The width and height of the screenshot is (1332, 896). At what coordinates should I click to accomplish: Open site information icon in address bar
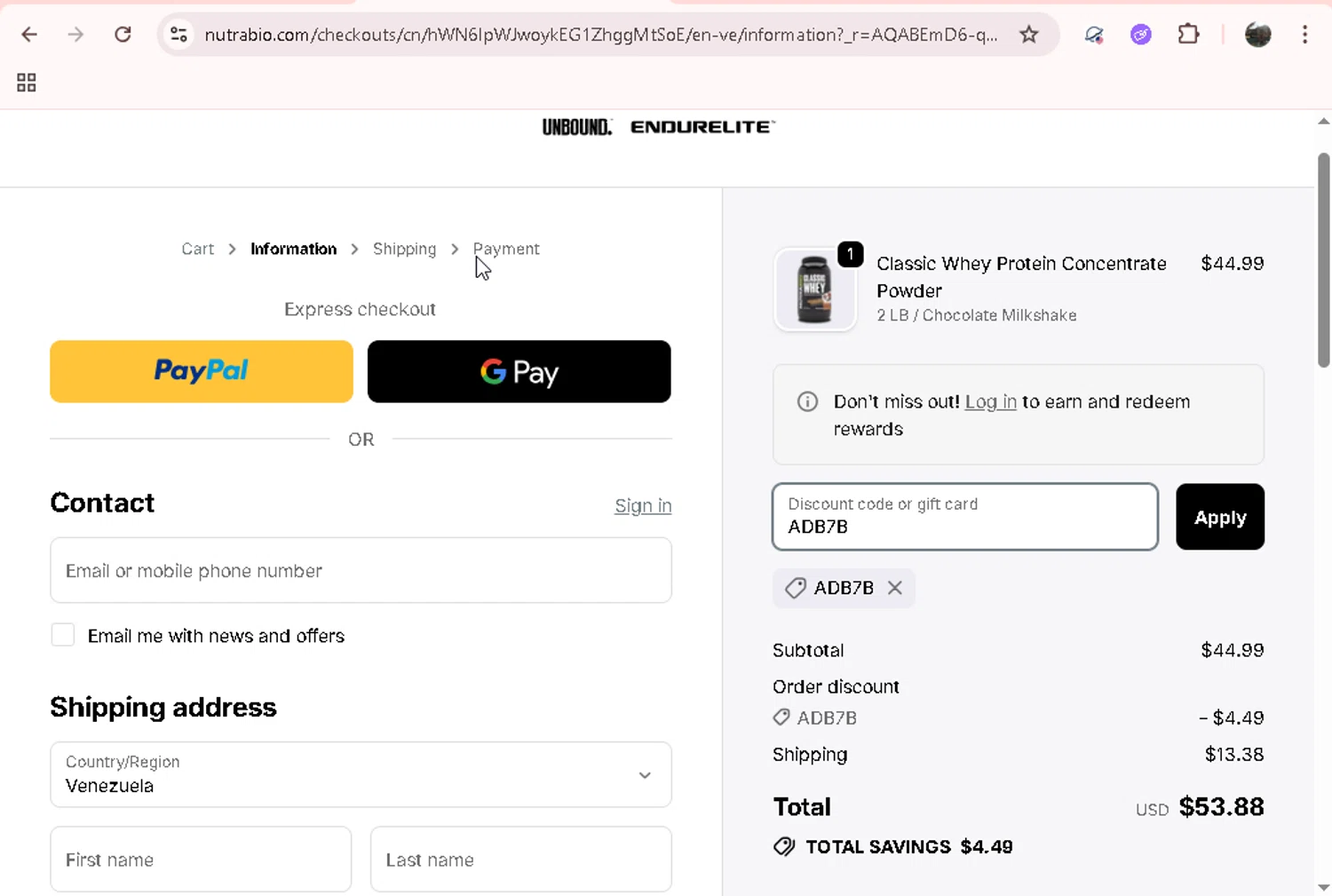pos(178,35)
